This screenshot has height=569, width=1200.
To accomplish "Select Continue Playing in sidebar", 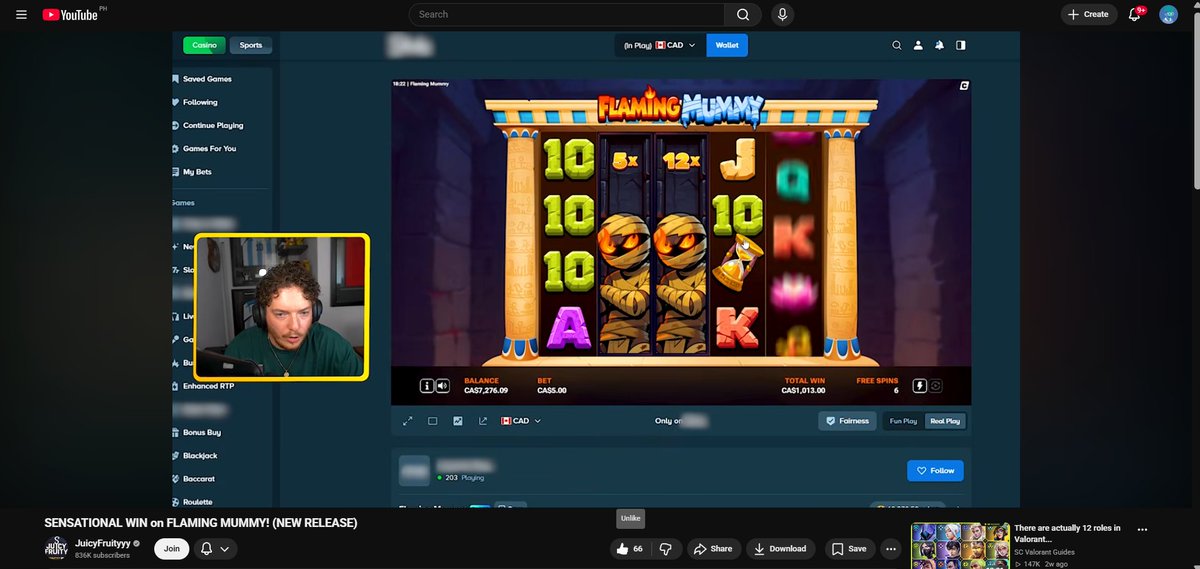I will pos(213,125).
